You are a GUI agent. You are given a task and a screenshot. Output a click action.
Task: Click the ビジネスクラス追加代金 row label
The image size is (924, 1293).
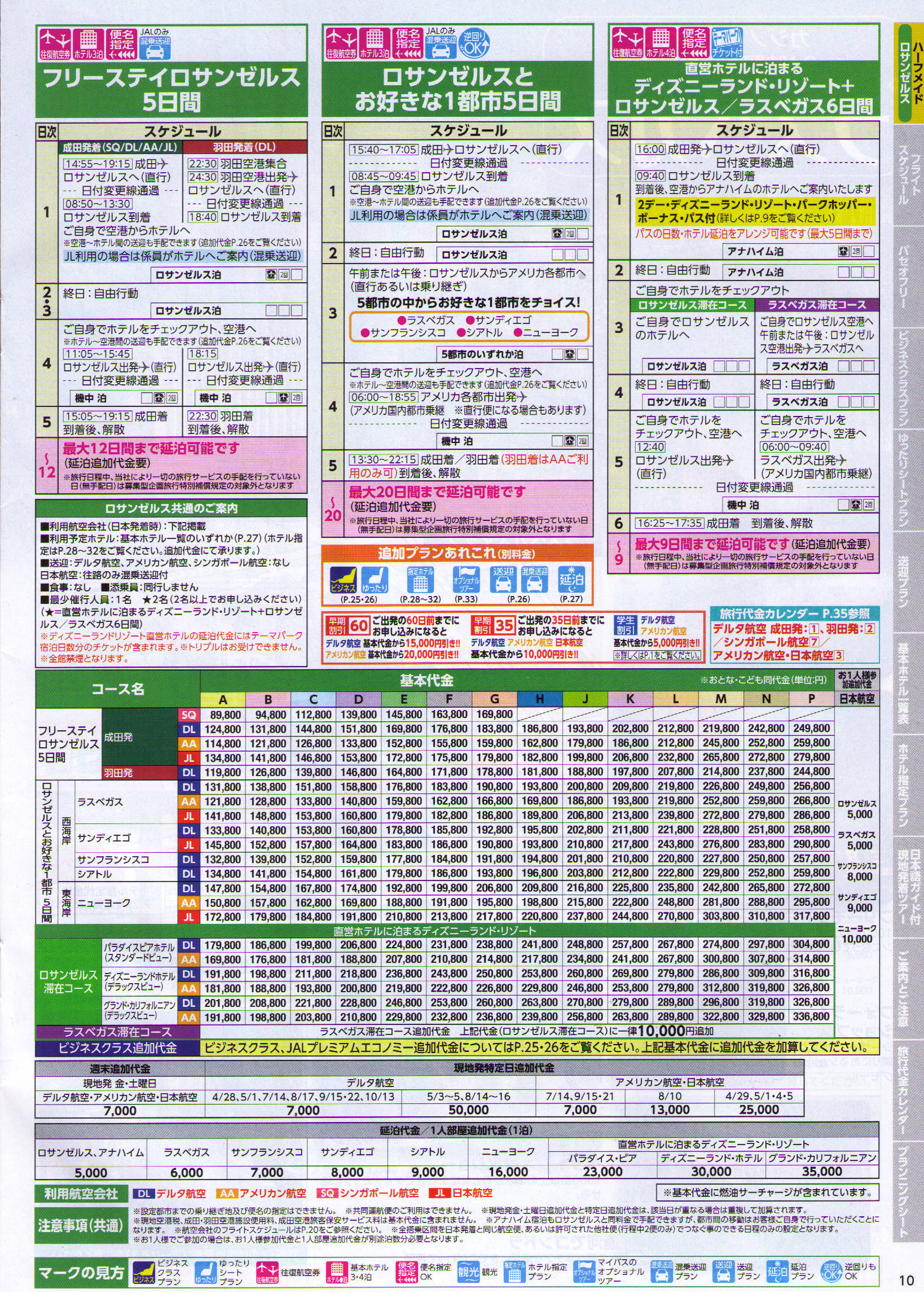click(118, 1047)
